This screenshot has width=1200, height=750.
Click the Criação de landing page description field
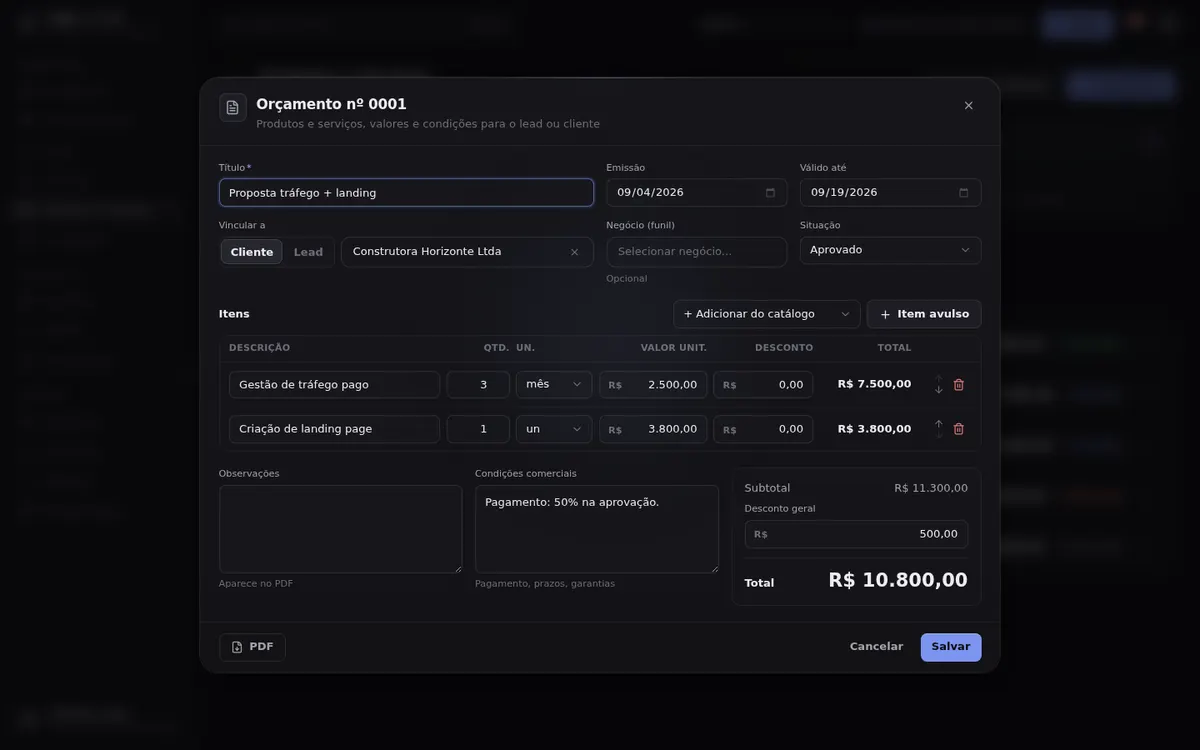tap(334, 429)
